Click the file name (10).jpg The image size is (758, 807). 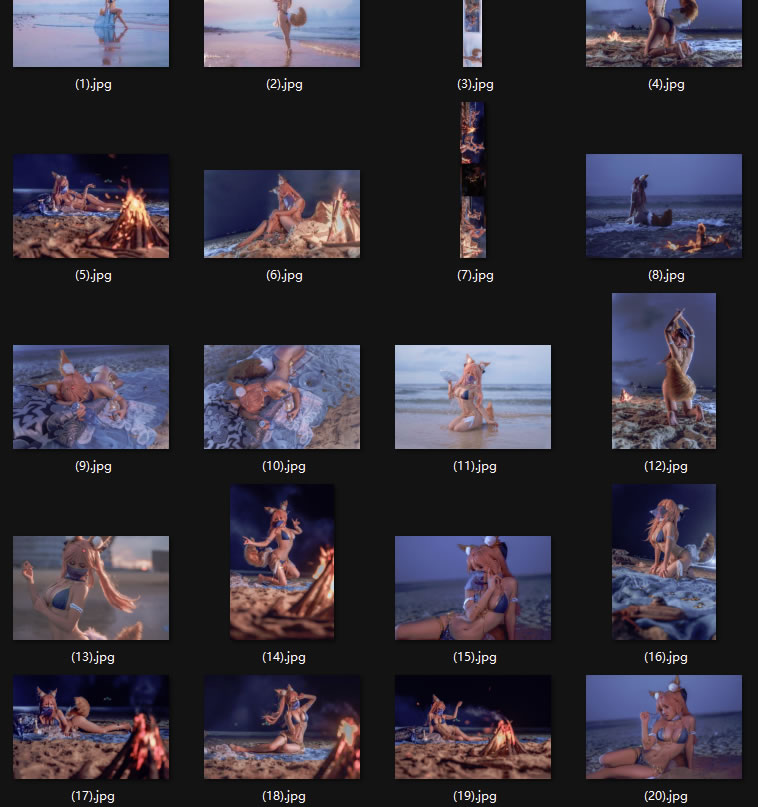(284, 466)
